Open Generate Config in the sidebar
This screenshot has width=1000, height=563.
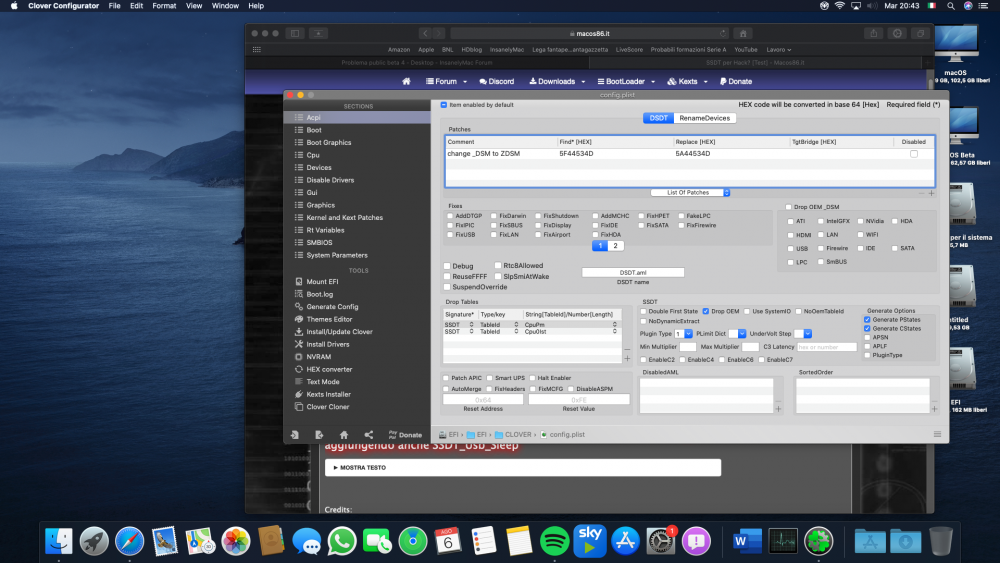332,307
